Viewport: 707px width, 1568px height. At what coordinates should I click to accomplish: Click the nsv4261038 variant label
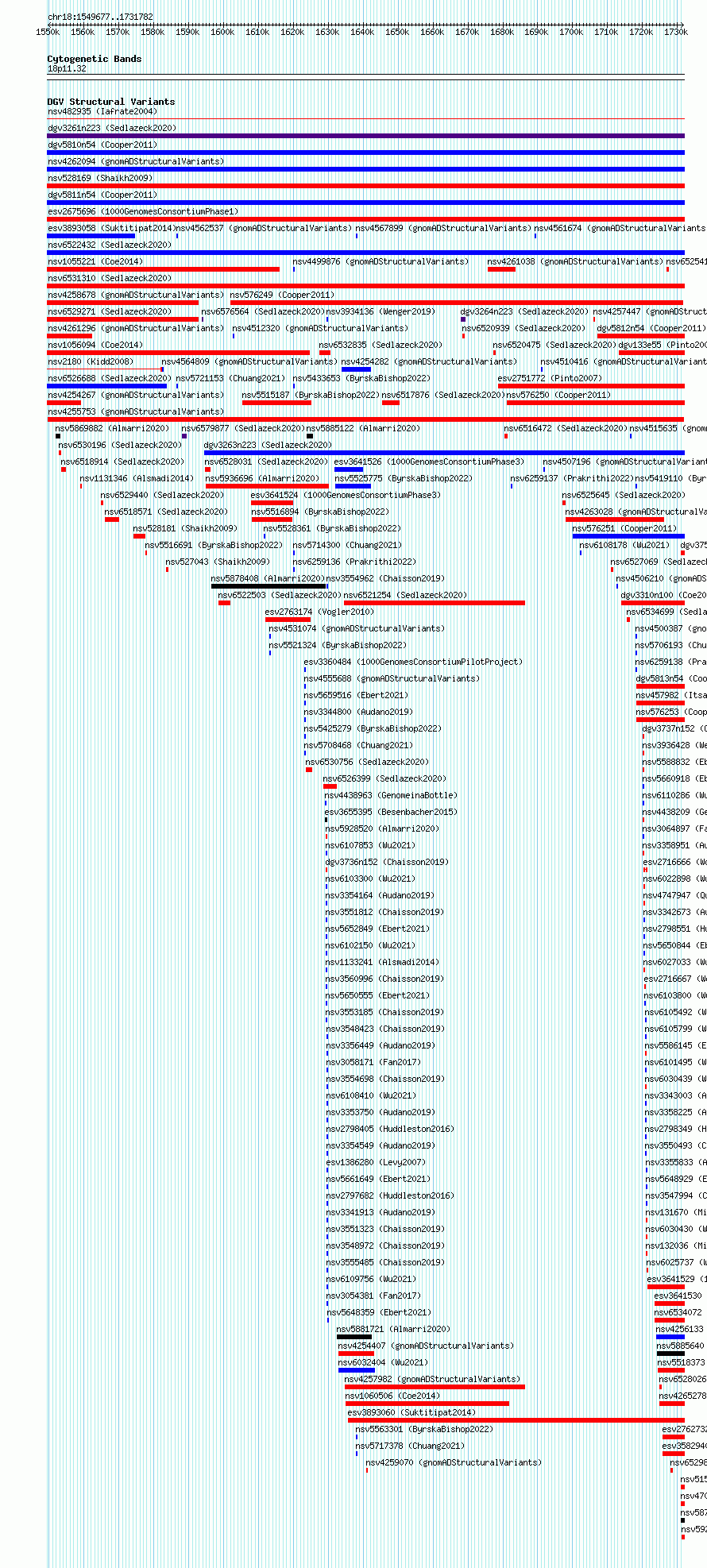[575, 261]
